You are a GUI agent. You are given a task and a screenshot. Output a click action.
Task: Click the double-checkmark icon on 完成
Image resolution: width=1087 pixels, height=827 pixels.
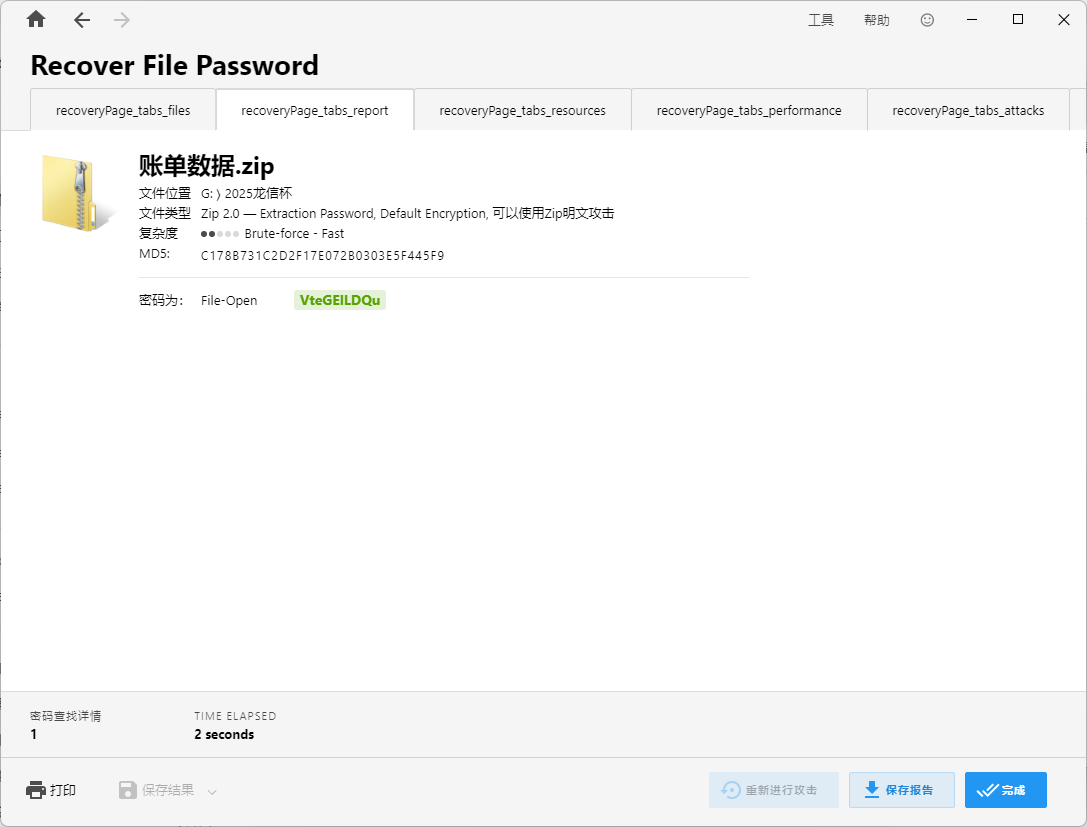pyautogui.click(x=987, y=790)
